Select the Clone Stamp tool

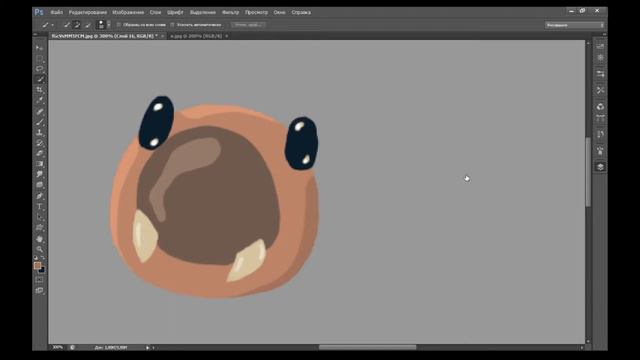pyautogui.click(x=40, y=133)
